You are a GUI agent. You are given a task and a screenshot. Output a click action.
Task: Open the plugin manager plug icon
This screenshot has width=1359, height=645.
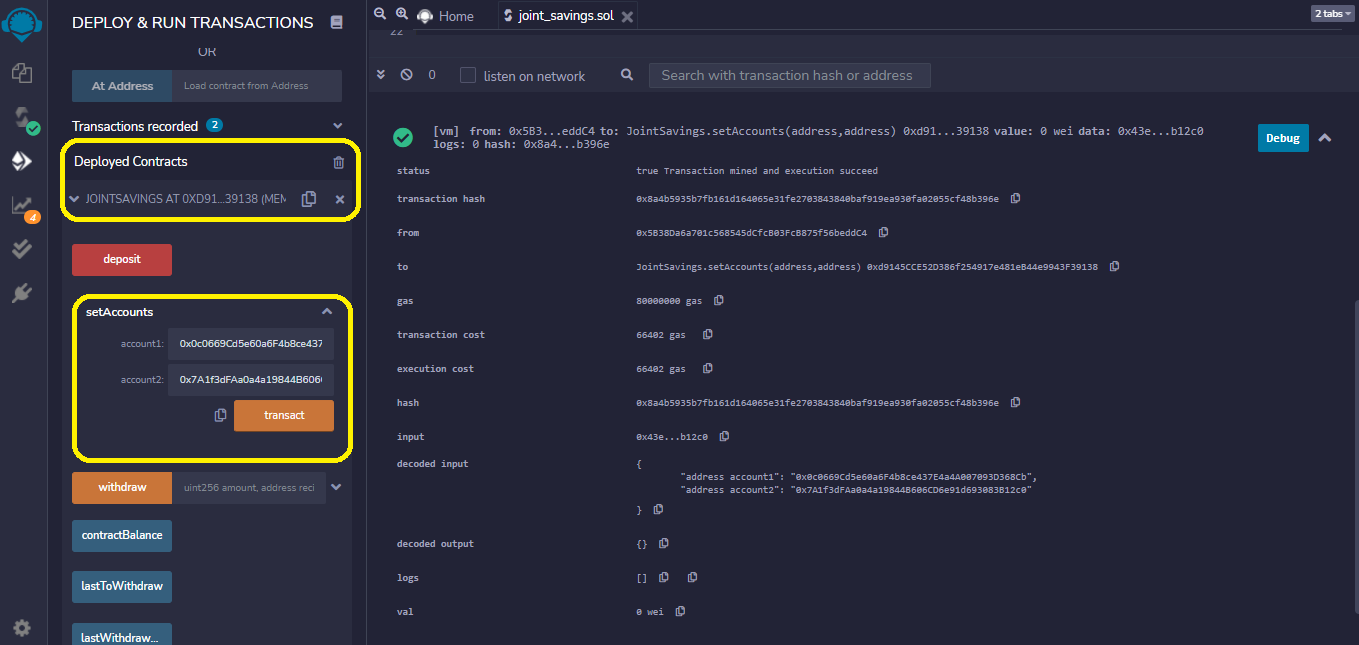tap(22, 293)
